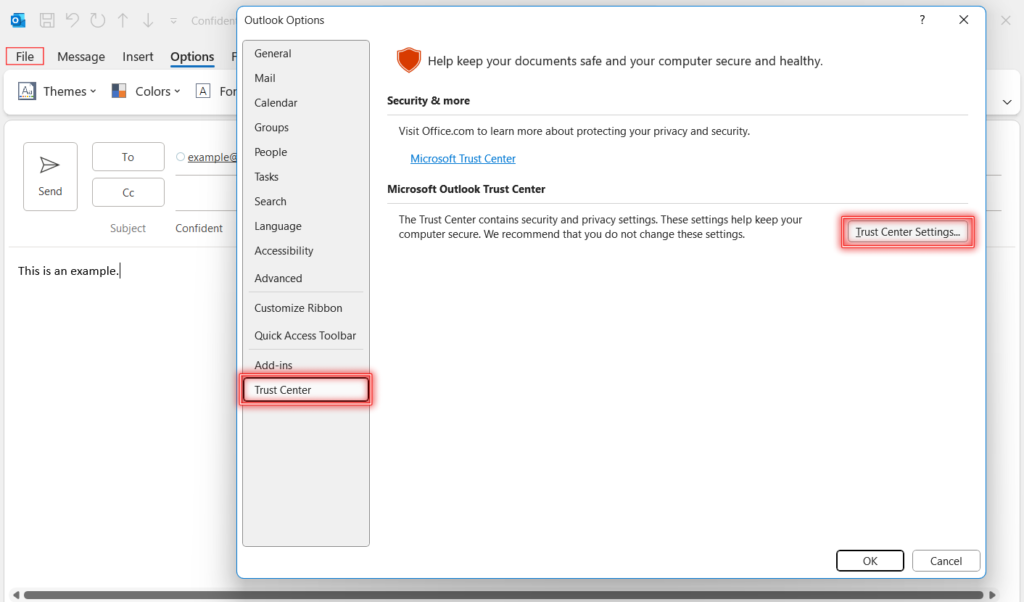Click the horizontal scrollbar right arrow
Image resolution: width=1024 pixels, height=602 pixels.
coord(992,595)
